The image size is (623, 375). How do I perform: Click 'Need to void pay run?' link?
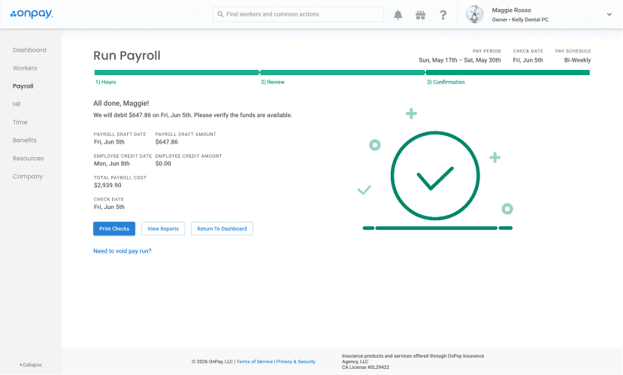click(122, 251)
